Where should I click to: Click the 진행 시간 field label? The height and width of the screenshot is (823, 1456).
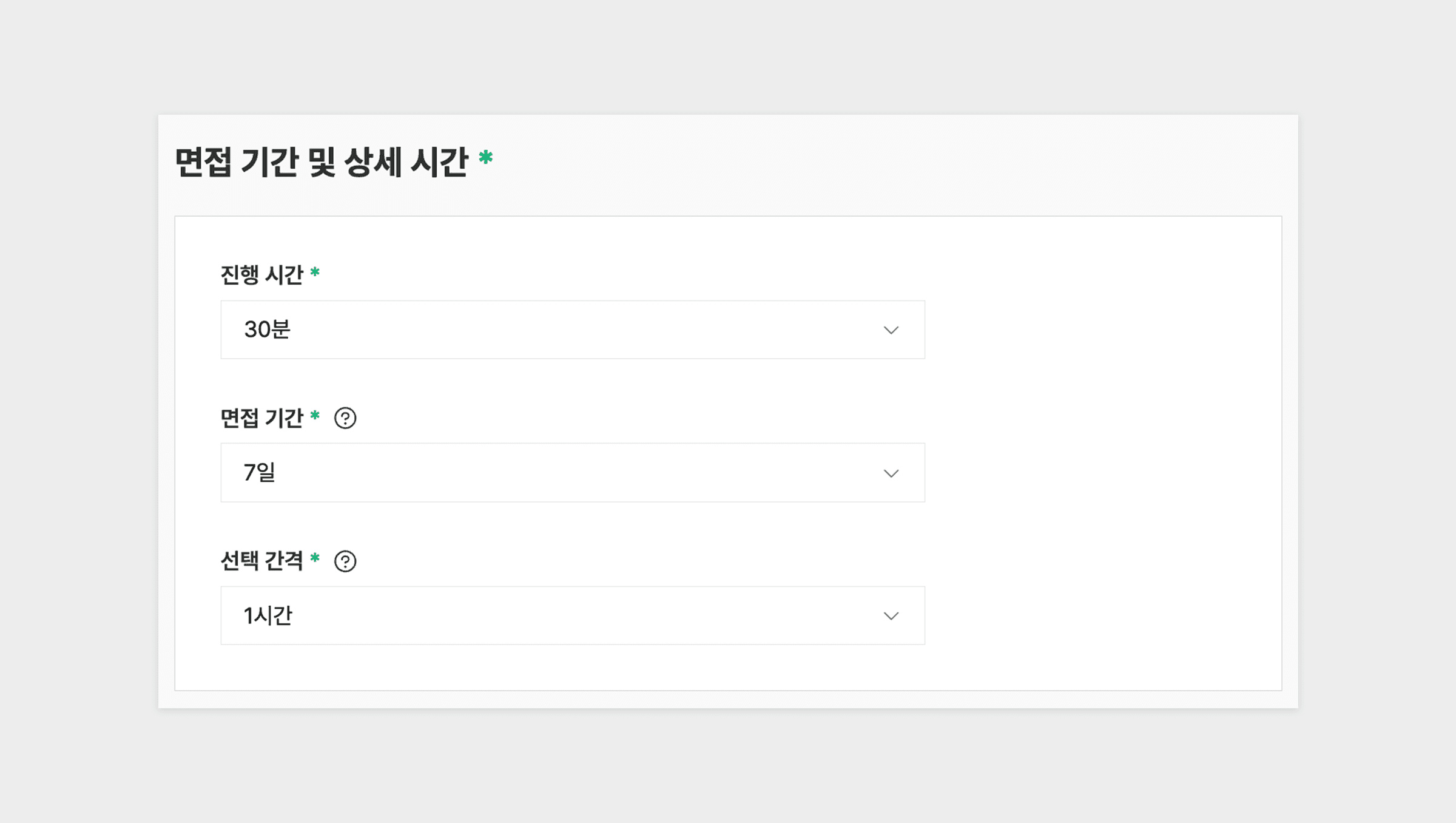pyautogui.click(x=261, y=275)
